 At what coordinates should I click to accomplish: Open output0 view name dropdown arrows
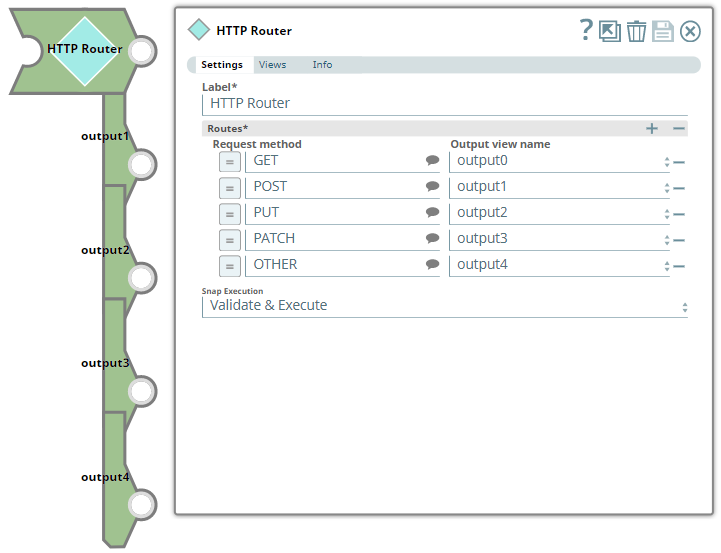point(666,162)
